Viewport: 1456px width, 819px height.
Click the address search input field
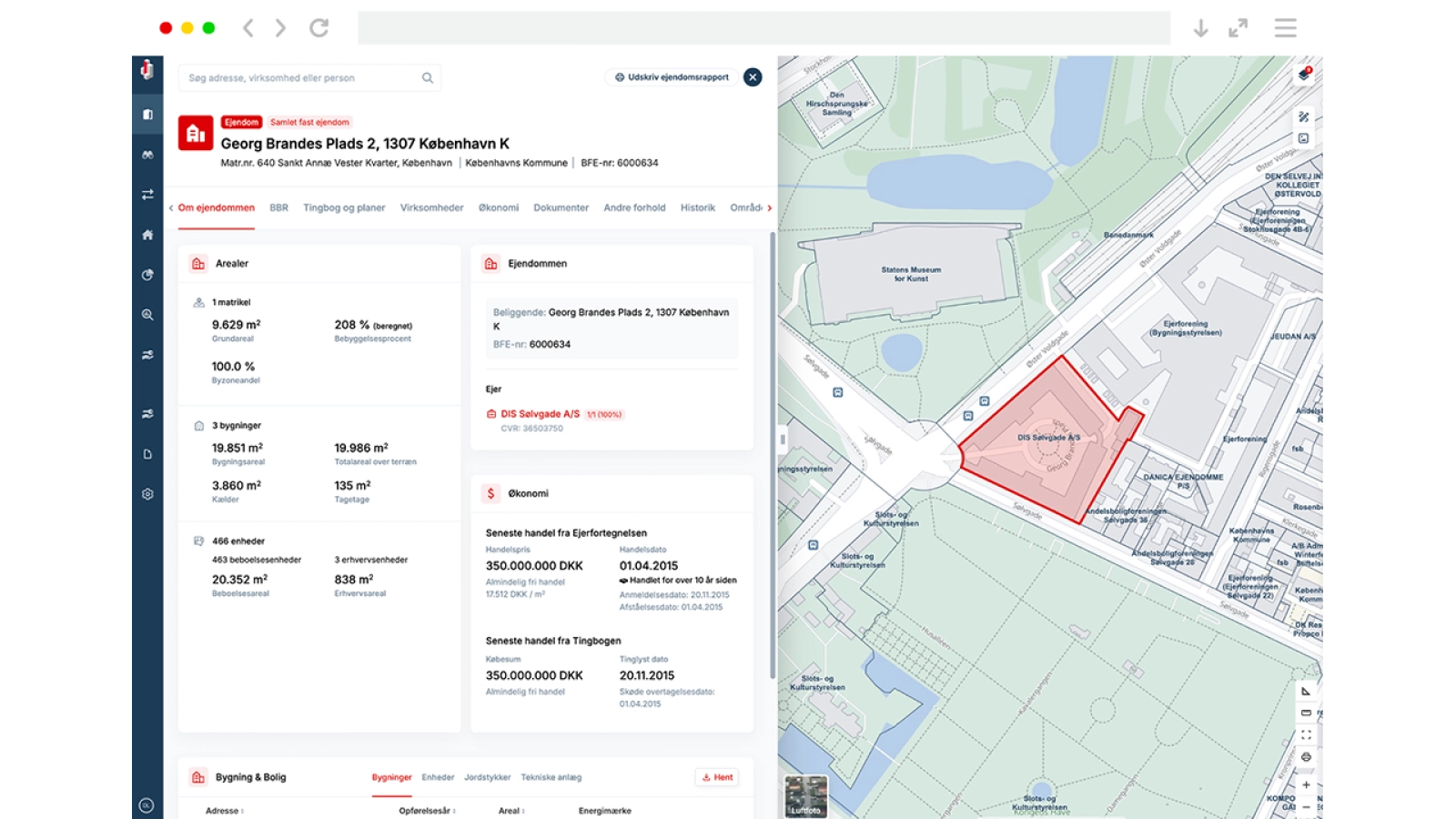300,78
